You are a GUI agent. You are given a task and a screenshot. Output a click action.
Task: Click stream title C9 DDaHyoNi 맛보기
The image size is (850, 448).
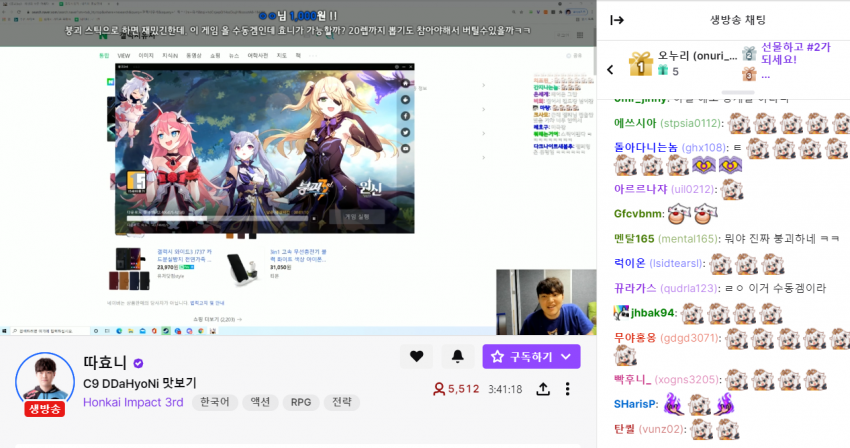click(x=140, y=383)
